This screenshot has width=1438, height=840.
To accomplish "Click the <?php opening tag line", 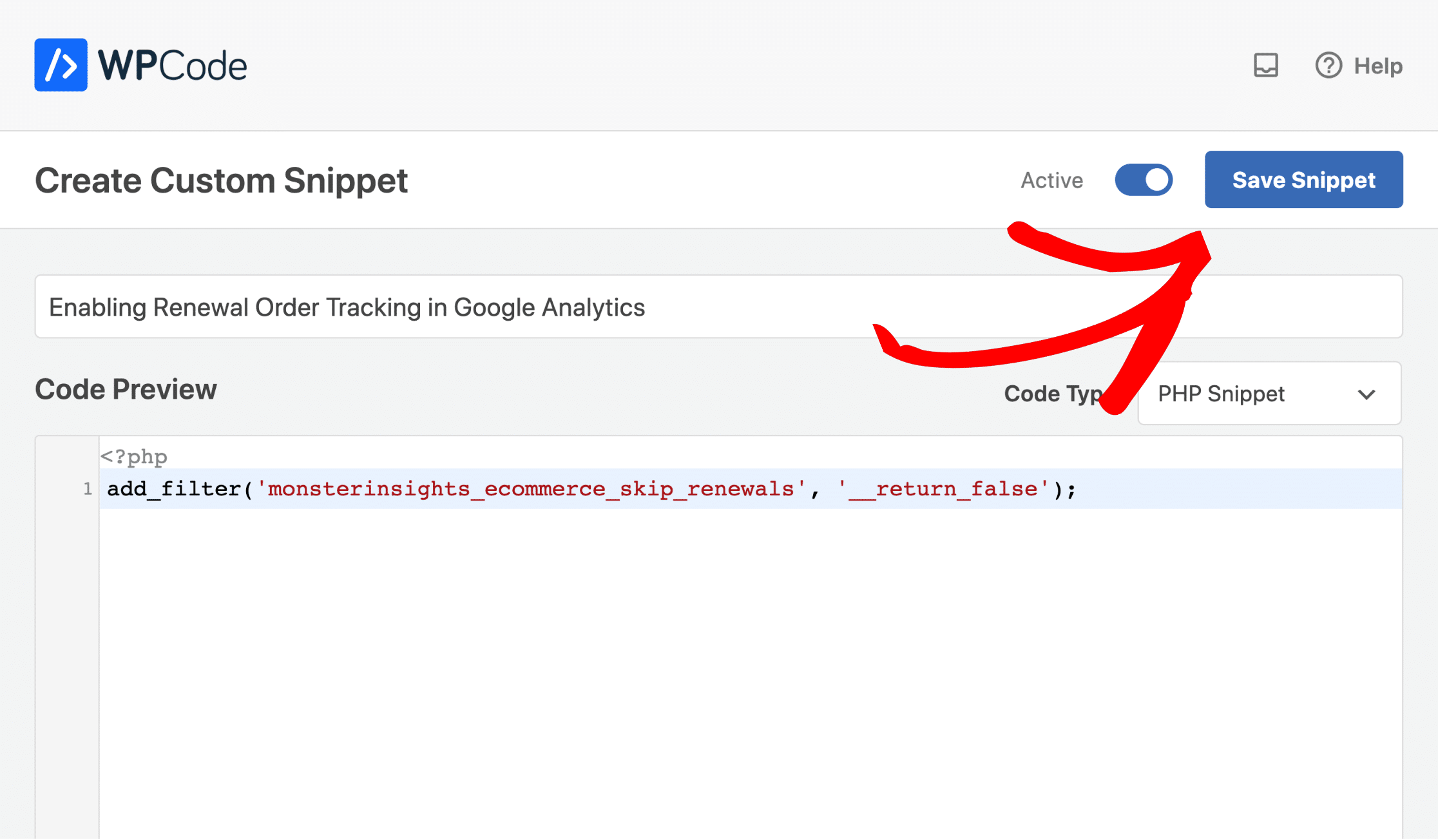I will point(134,457).
